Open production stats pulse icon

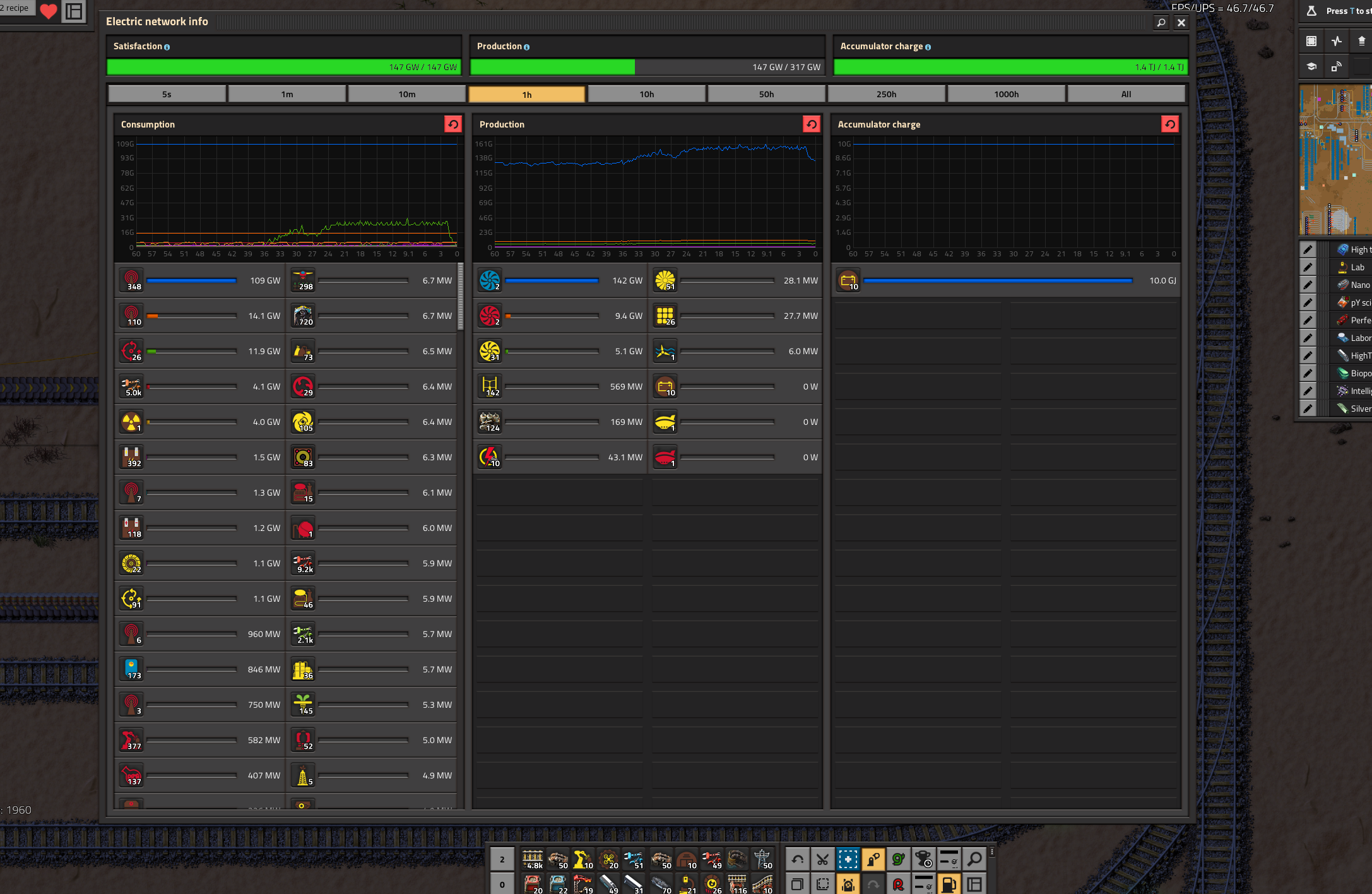[1337, 42]
